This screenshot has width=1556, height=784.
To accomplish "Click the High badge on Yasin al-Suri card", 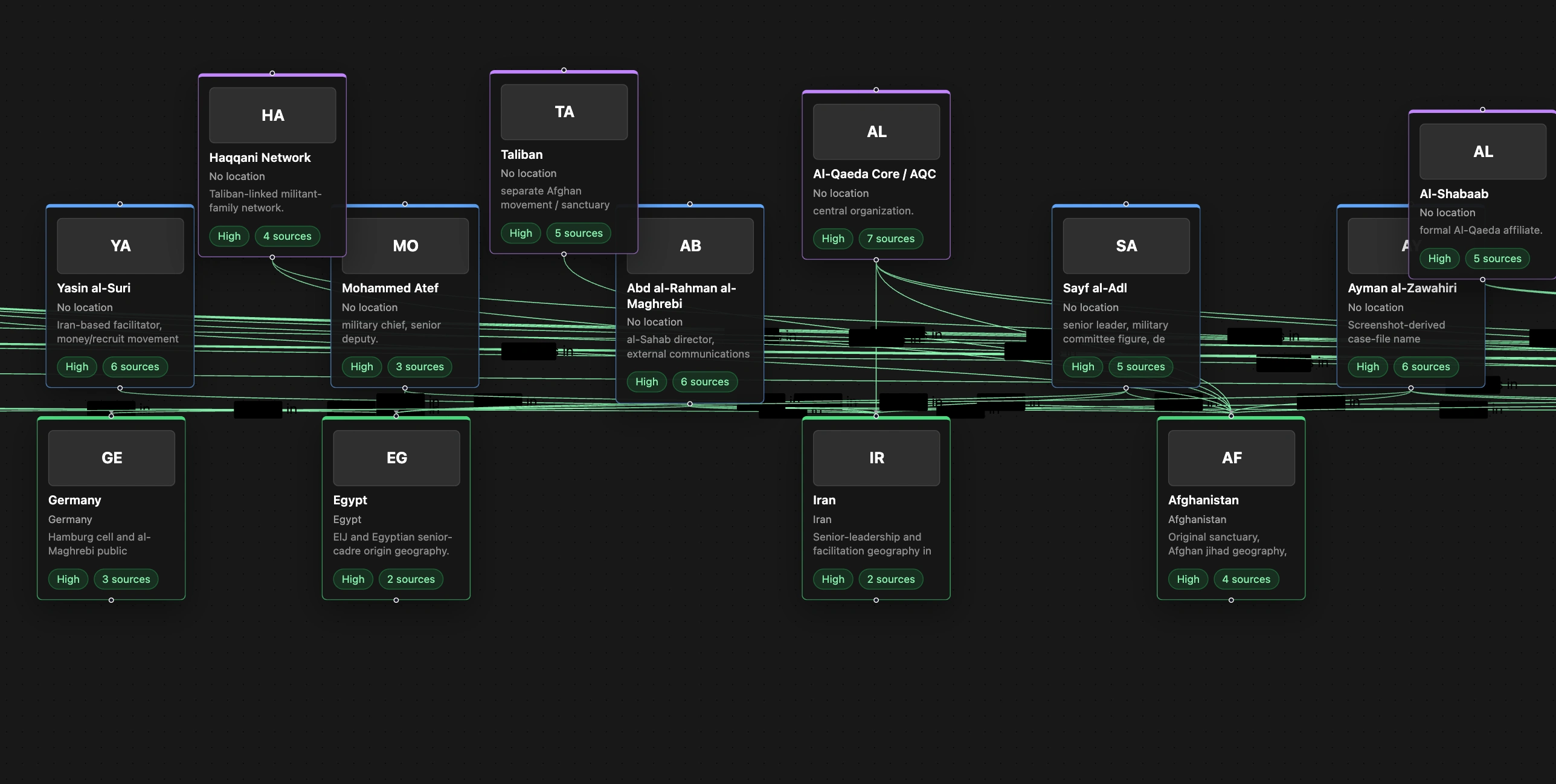I will (x=77, y=367).
